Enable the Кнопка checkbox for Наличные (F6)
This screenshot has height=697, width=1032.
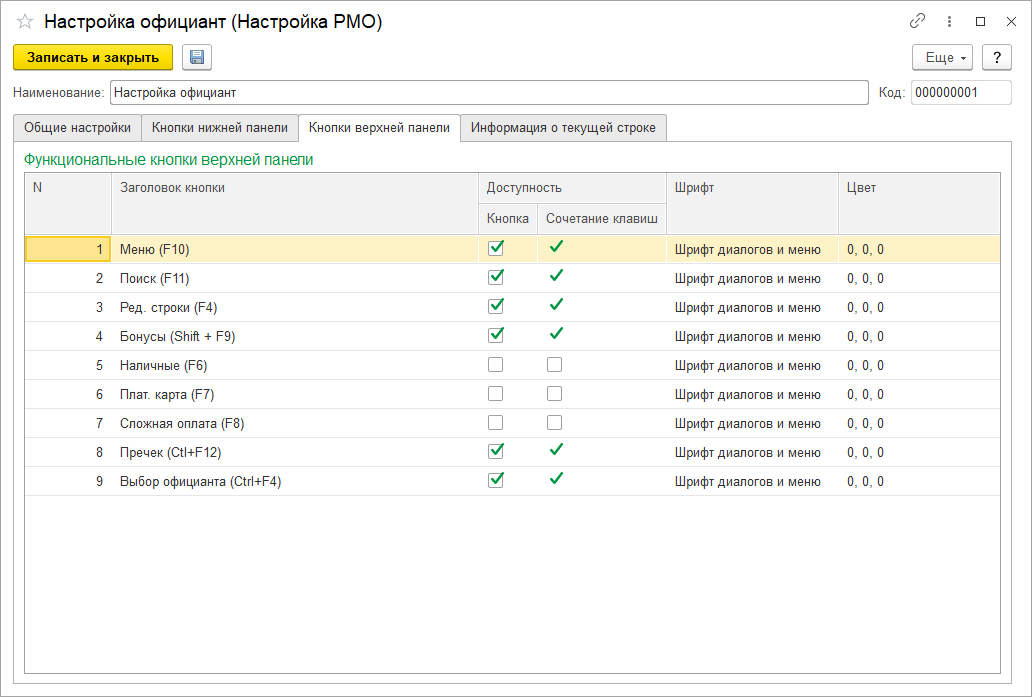[495, 365]
